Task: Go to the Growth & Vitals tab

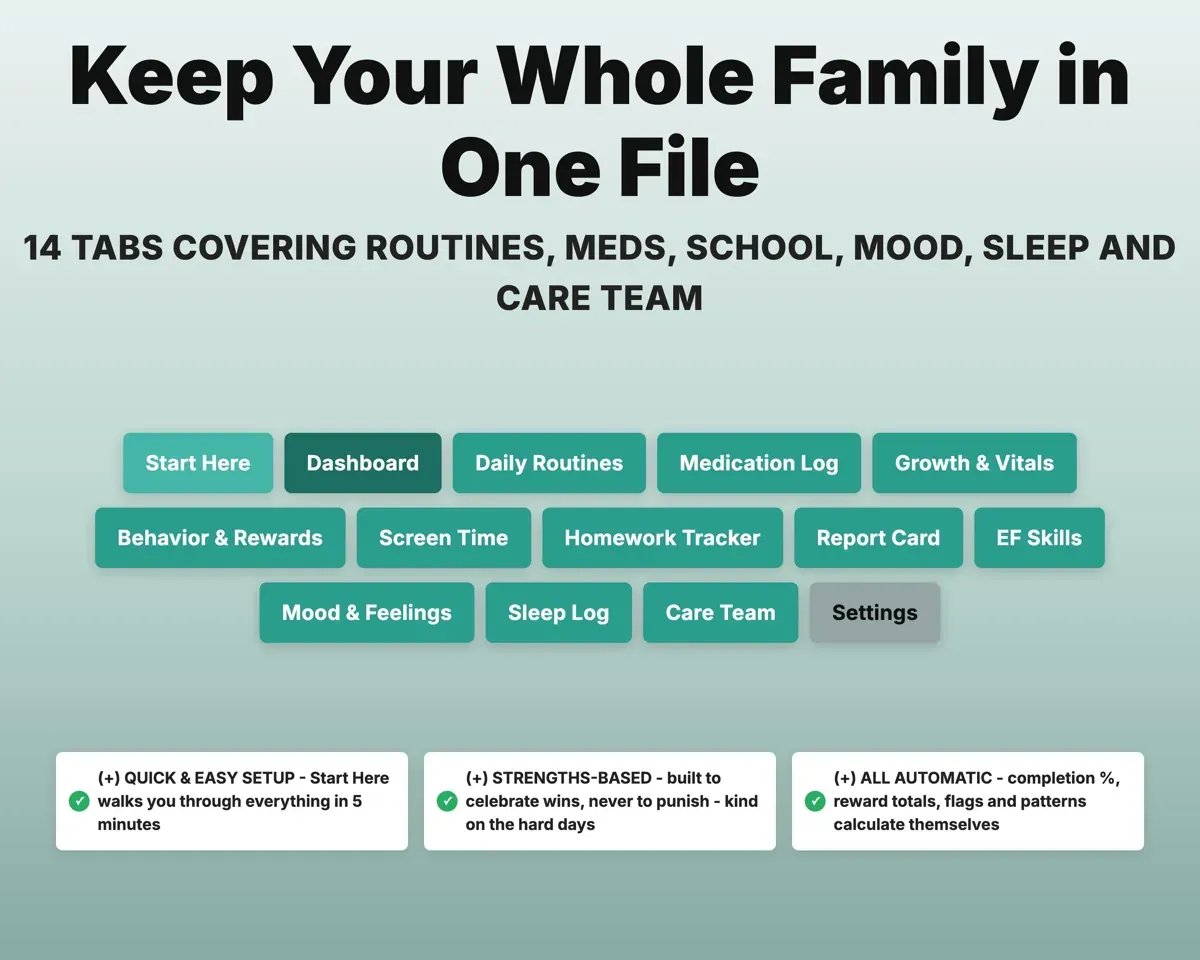Action: (x=975, y=463)
